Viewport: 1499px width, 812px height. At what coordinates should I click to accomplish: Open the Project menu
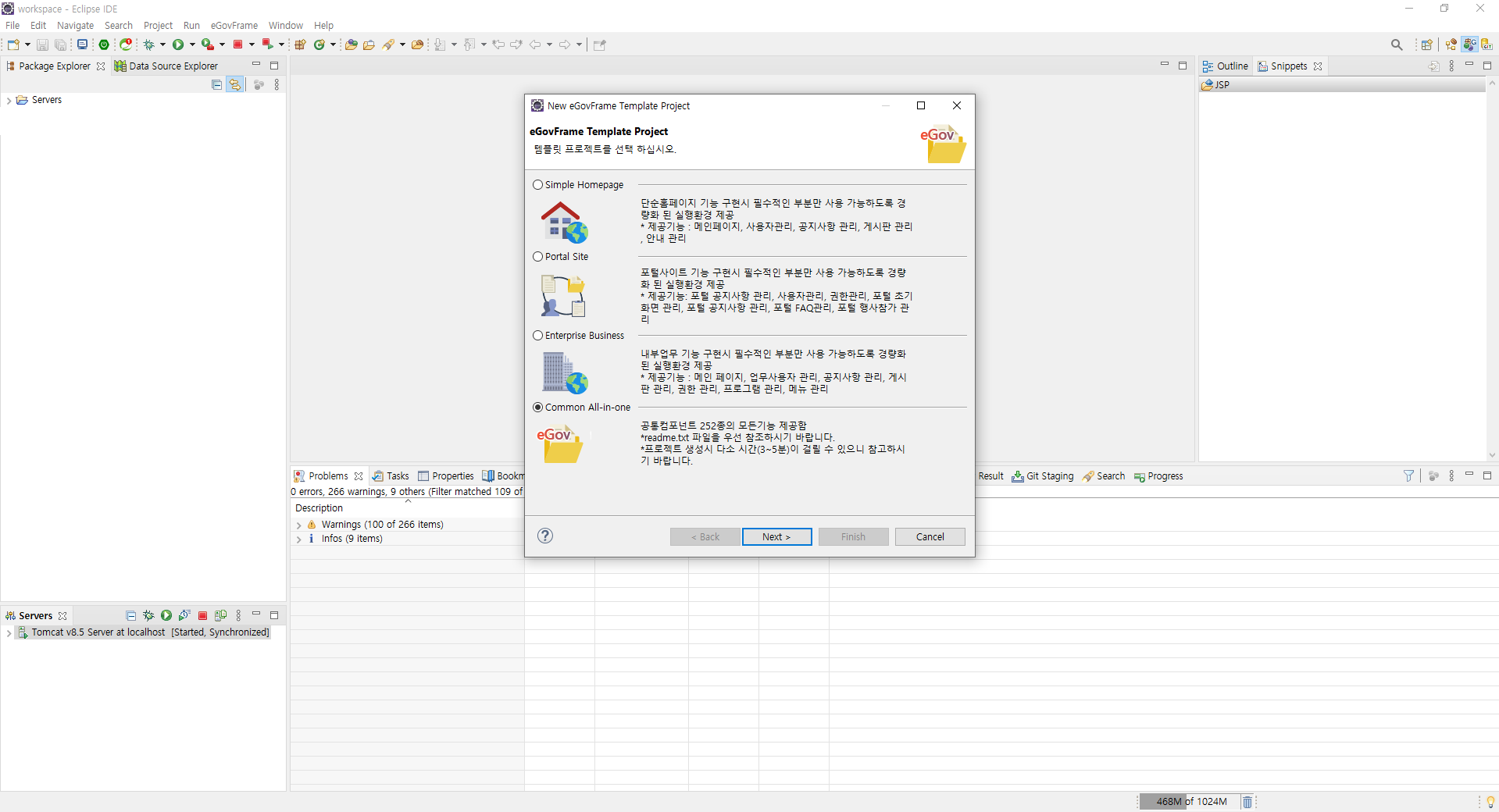[x=158, y=26]
